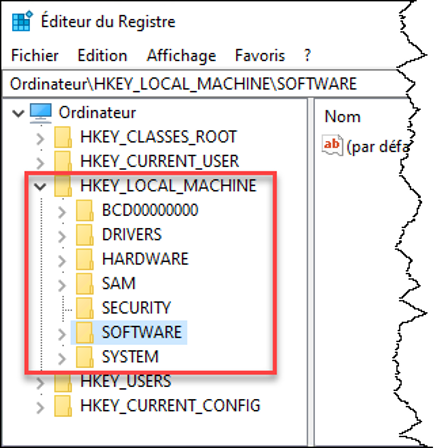
Task: Click the HKEY_CLASSES_ROOT folder icon
Action: [63, 137]
